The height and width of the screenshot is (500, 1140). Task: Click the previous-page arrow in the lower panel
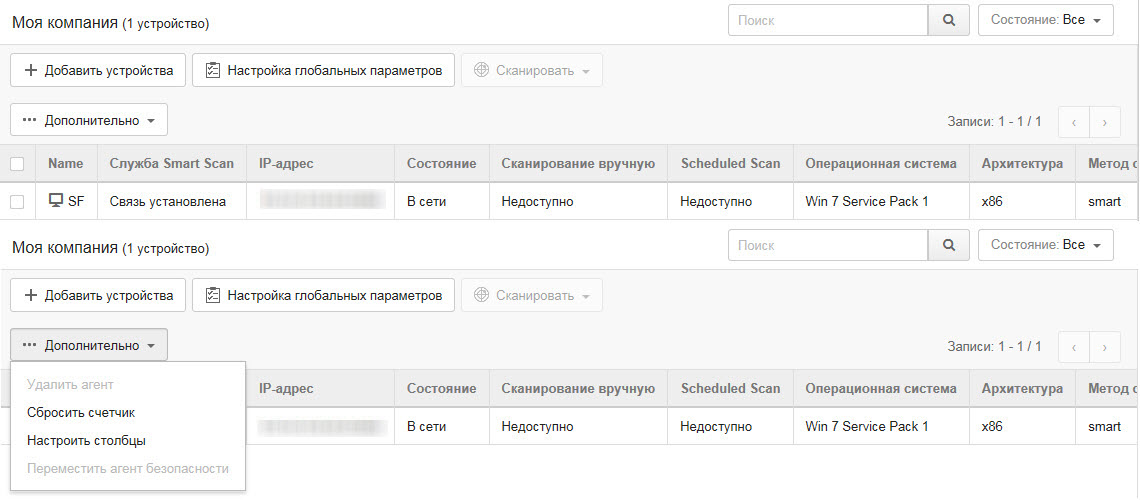coord(1073,346)
